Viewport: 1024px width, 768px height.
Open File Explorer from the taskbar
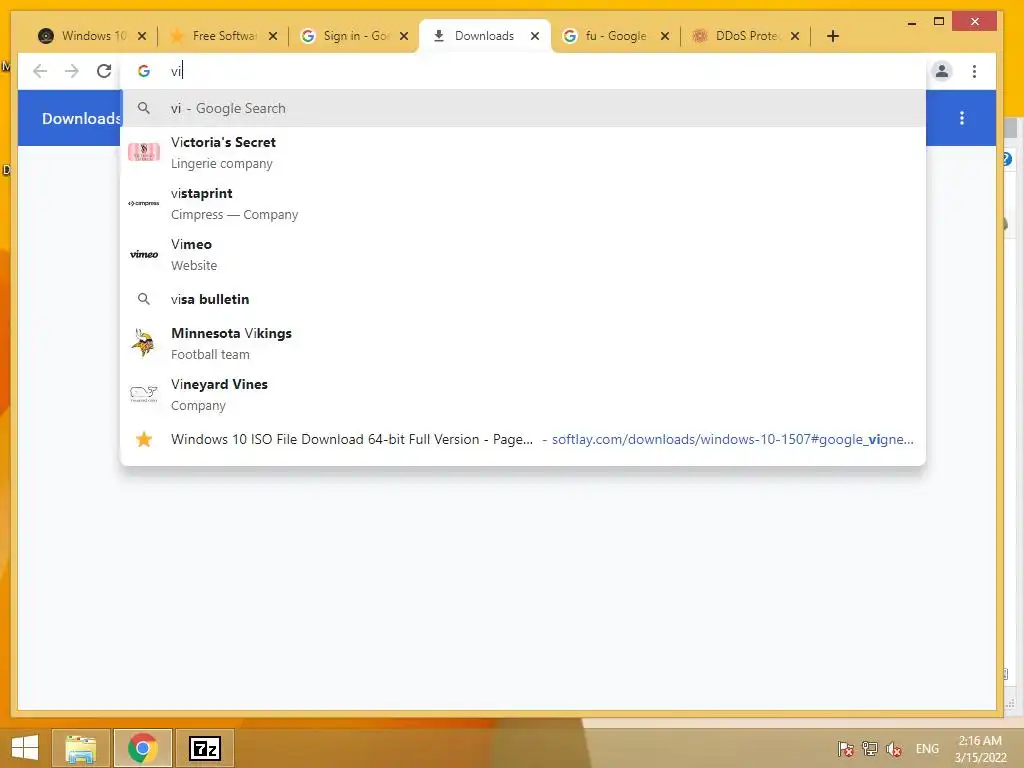[81, 748]
